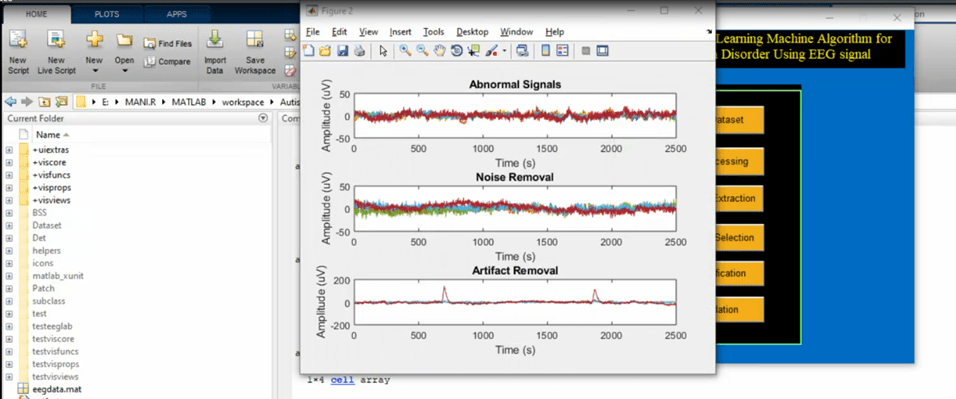
Task: Click Up One Level folder icon
Action: (44, 102)
